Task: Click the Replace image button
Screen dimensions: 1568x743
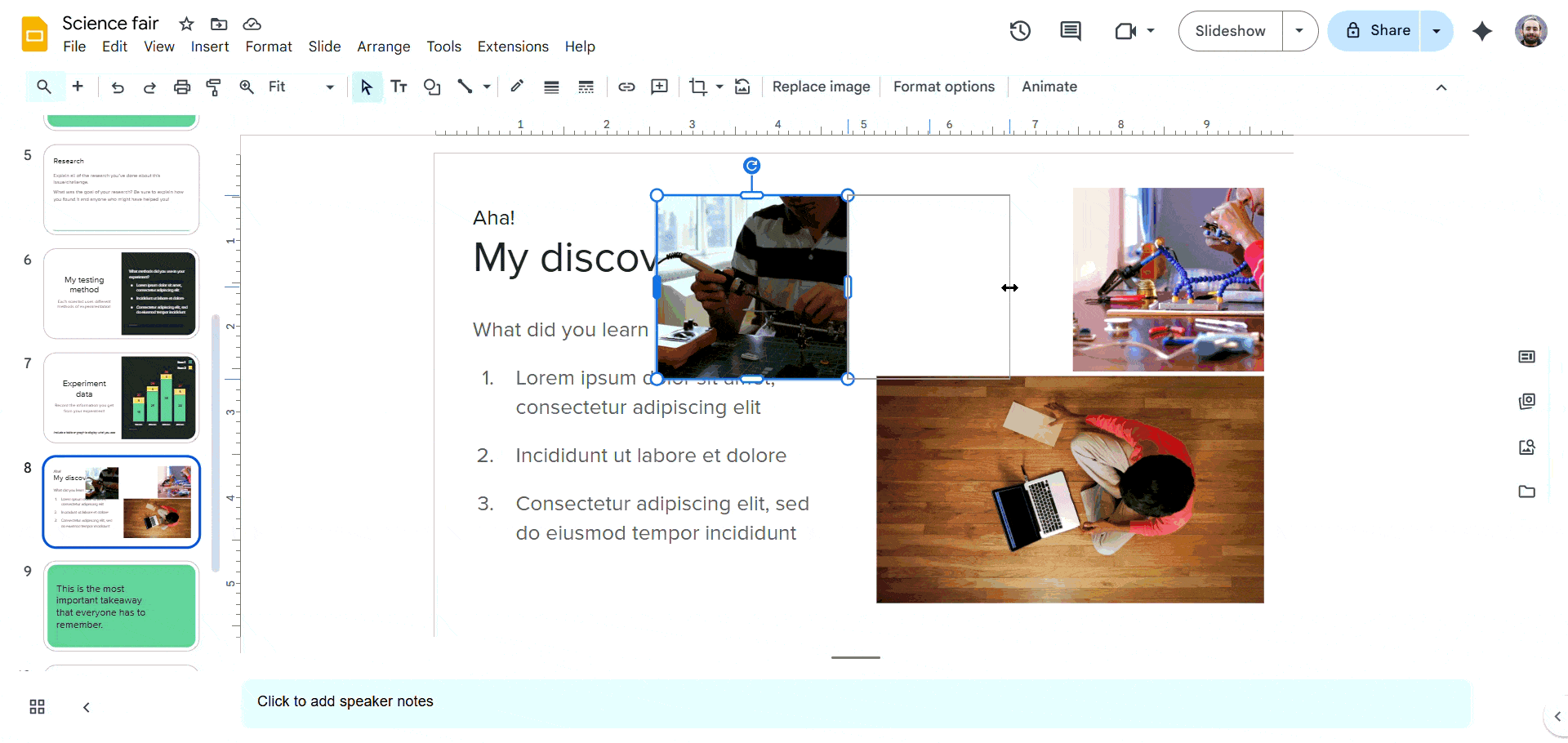Action: [x=821, y=87]
